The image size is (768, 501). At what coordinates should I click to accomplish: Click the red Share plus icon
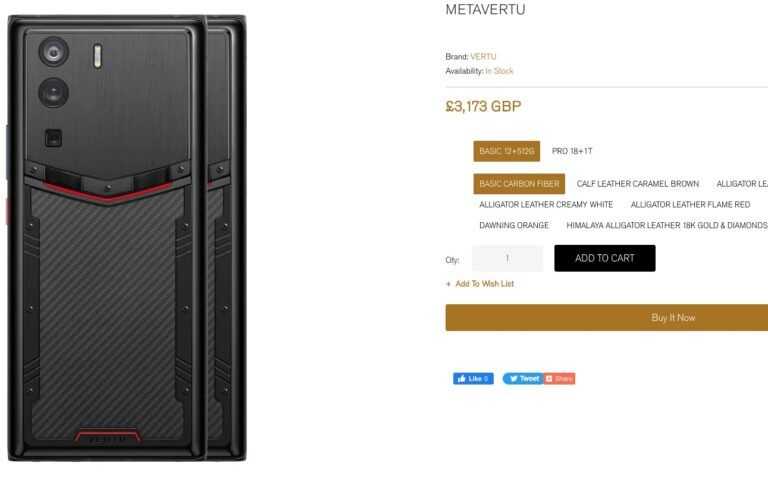pos(549,379)
